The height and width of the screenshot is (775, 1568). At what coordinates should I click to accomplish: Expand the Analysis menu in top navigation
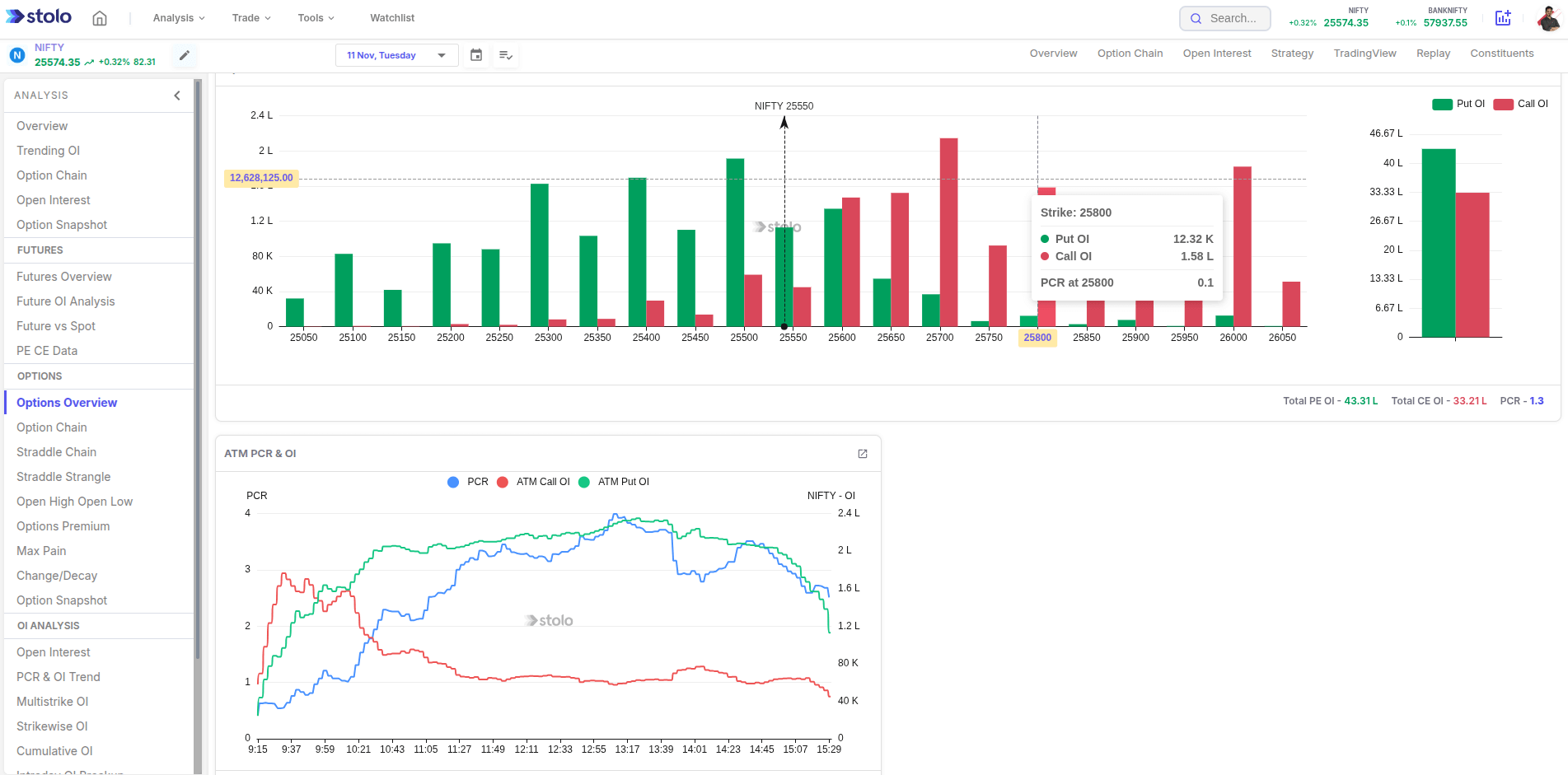click(178, 17)
